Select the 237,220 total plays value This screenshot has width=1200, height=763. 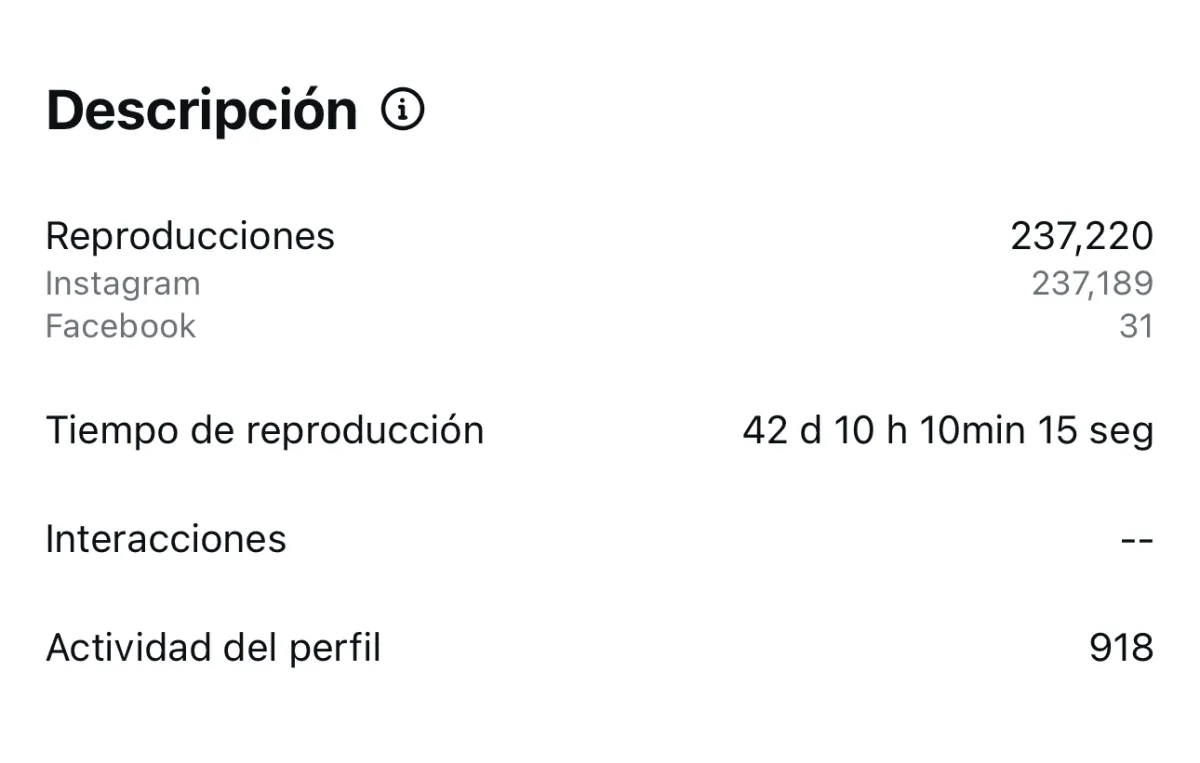coord(1082,237)
